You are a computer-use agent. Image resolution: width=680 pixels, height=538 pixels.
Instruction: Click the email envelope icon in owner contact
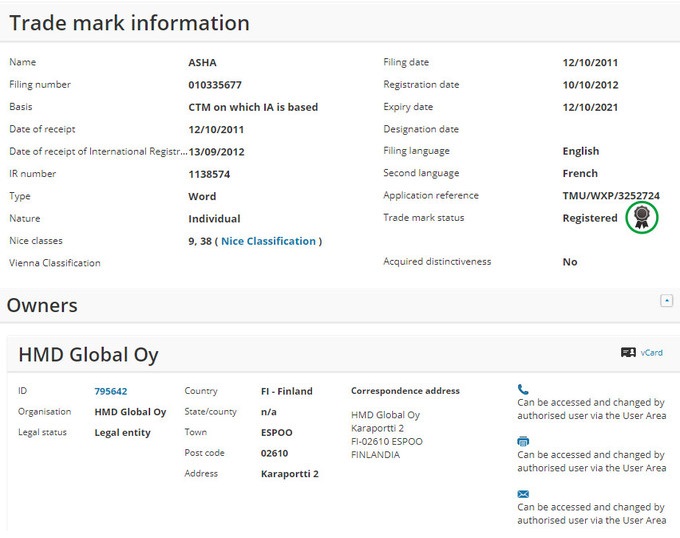[523, 494]
